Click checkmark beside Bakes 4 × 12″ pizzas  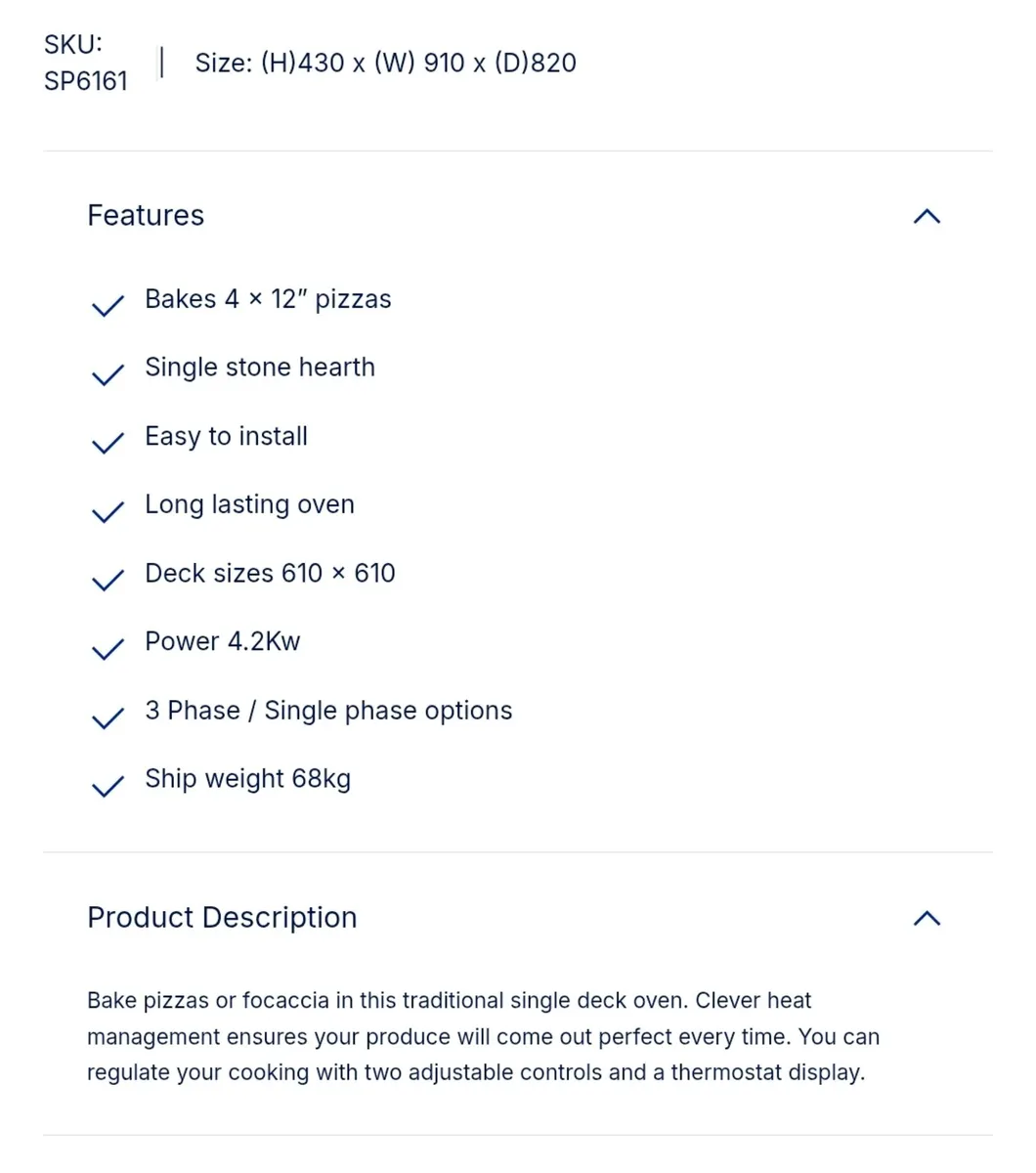(x=108, y=305)
